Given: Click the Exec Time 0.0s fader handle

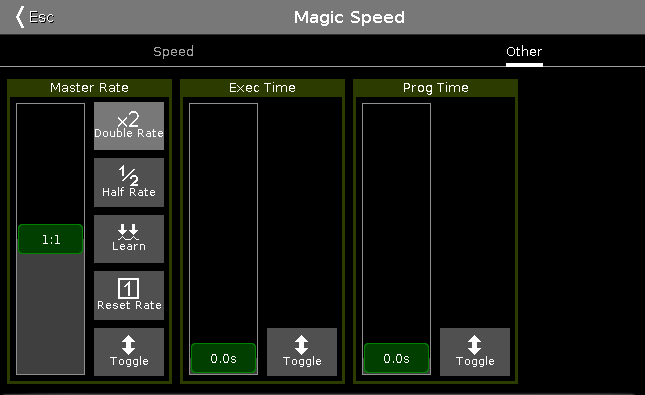Looking at the screenshot, I should [223, 358].
